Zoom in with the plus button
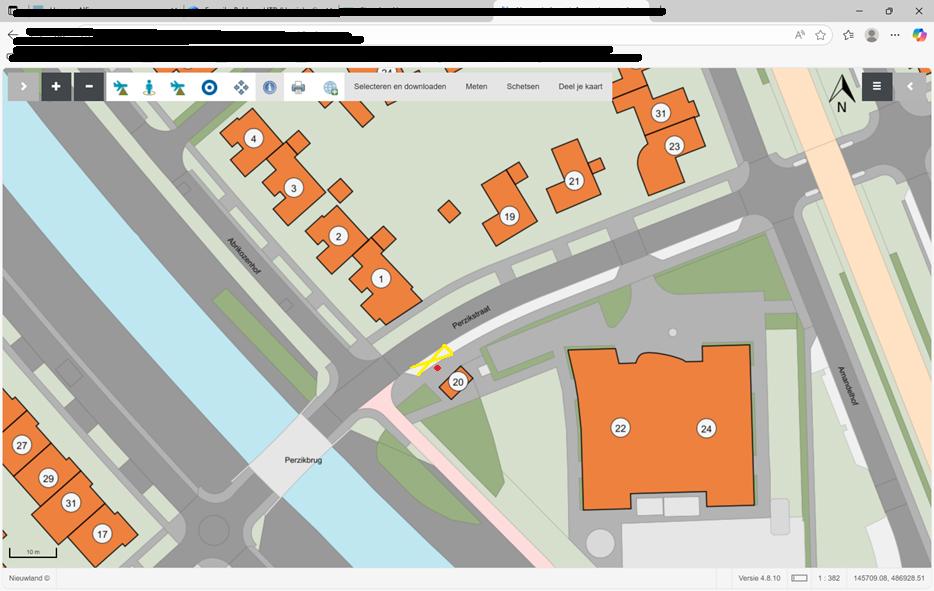 (56, 87)
